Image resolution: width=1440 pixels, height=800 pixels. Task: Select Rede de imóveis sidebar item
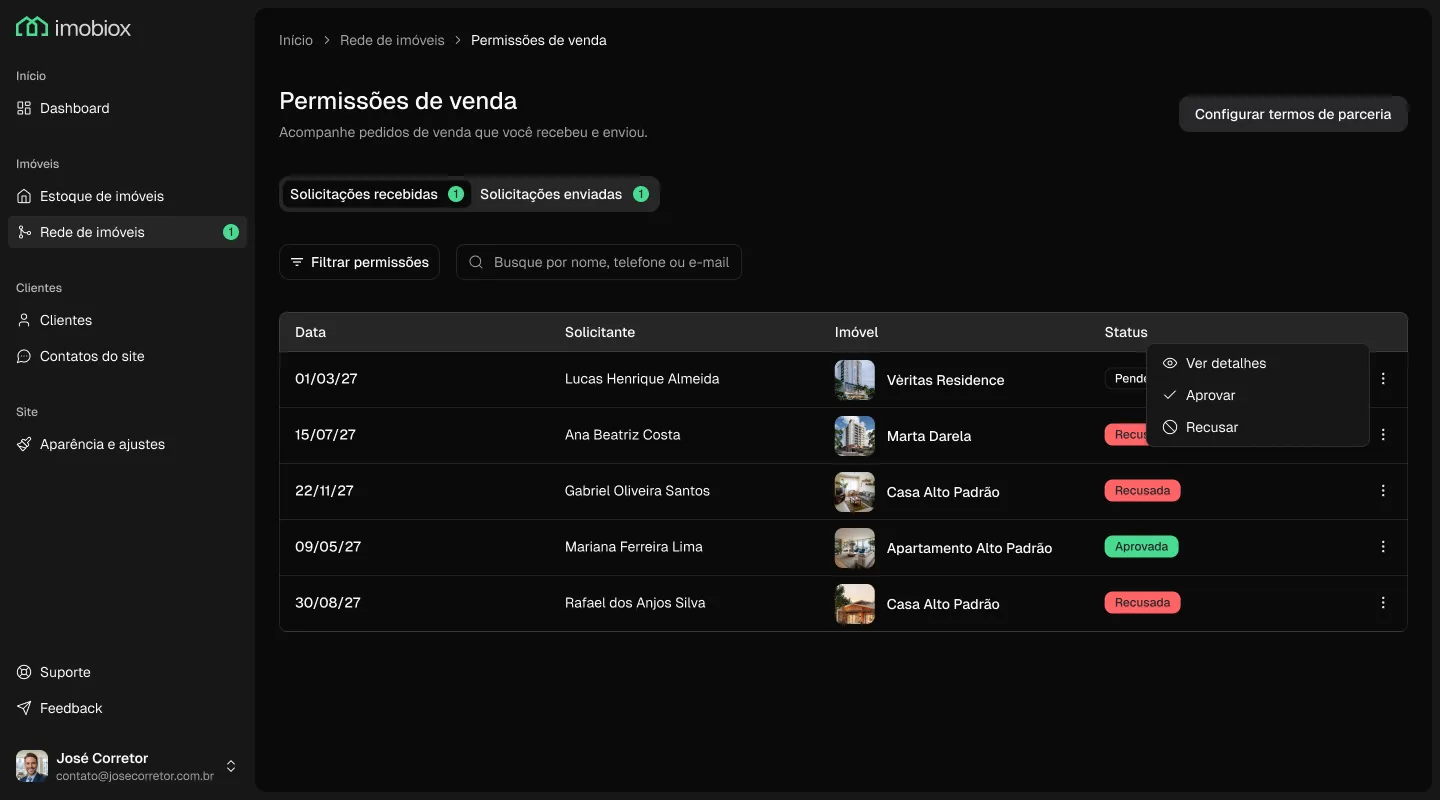pyautogui.click(x=127, y=232)
